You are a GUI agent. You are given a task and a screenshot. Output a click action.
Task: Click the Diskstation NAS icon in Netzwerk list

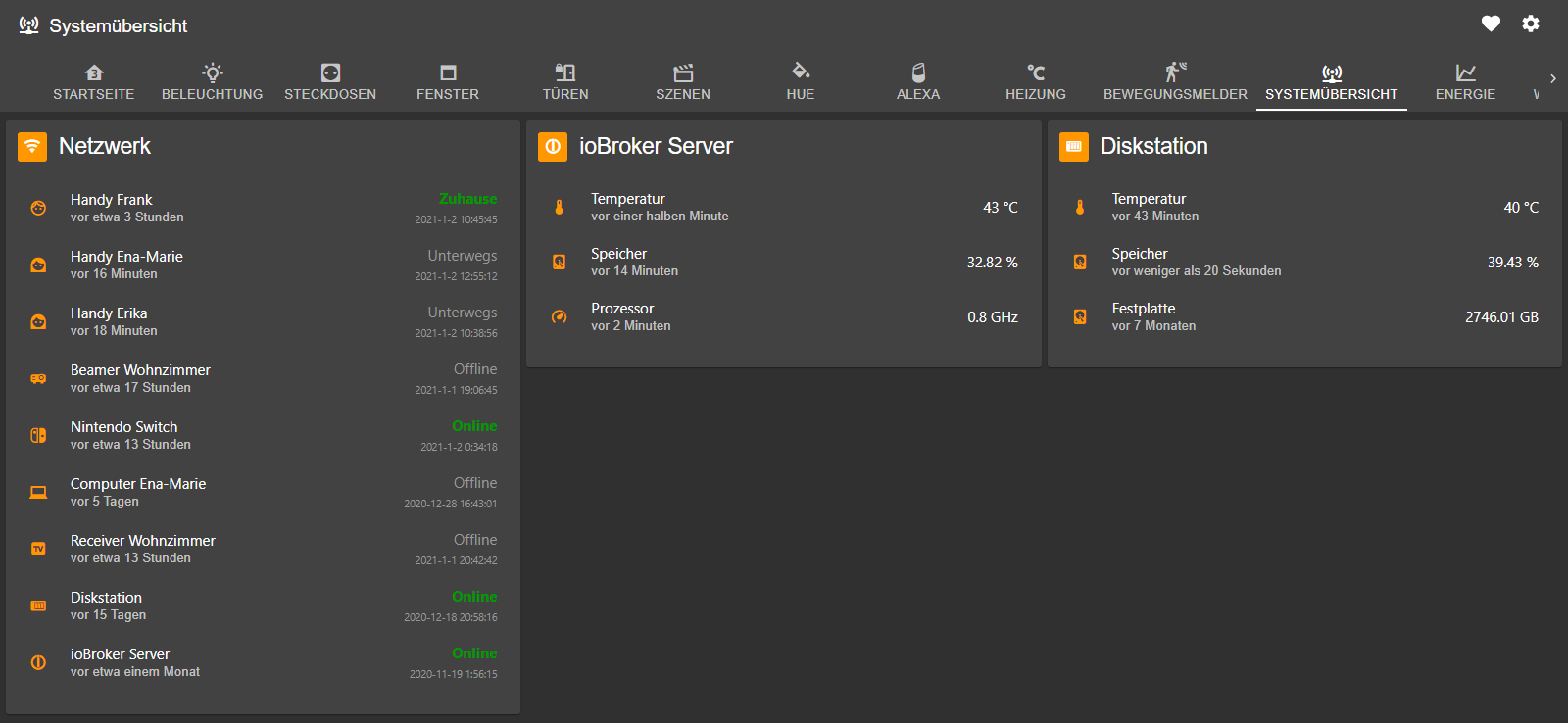38,605
